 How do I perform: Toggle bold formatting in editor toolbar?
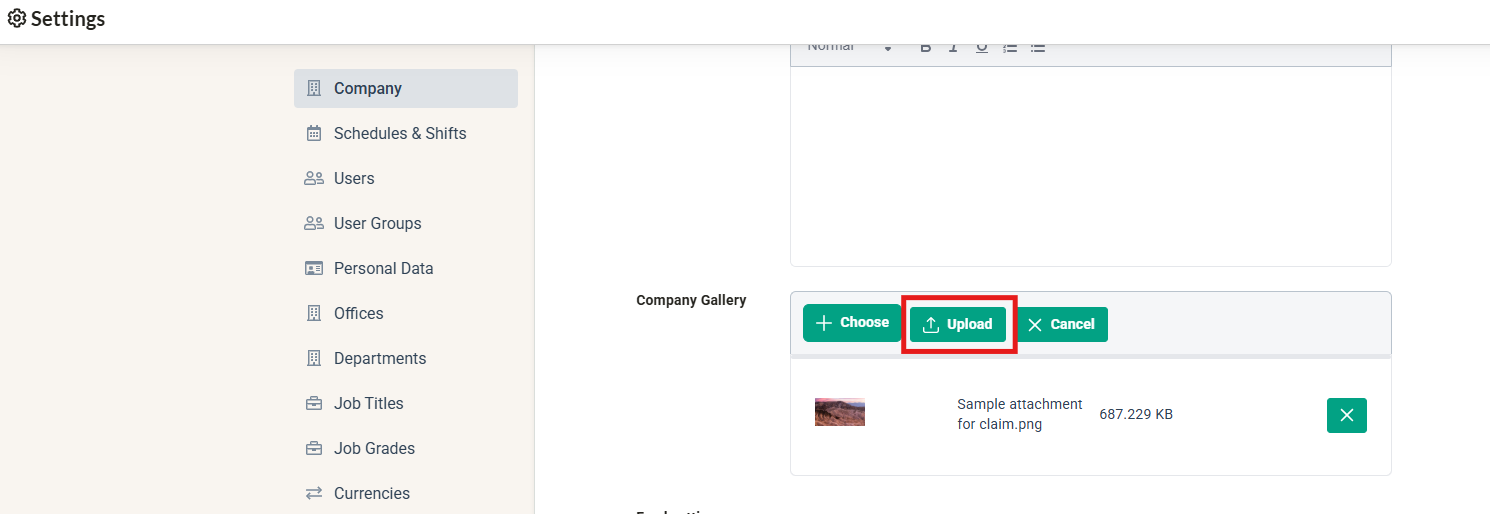pos(926,47)
